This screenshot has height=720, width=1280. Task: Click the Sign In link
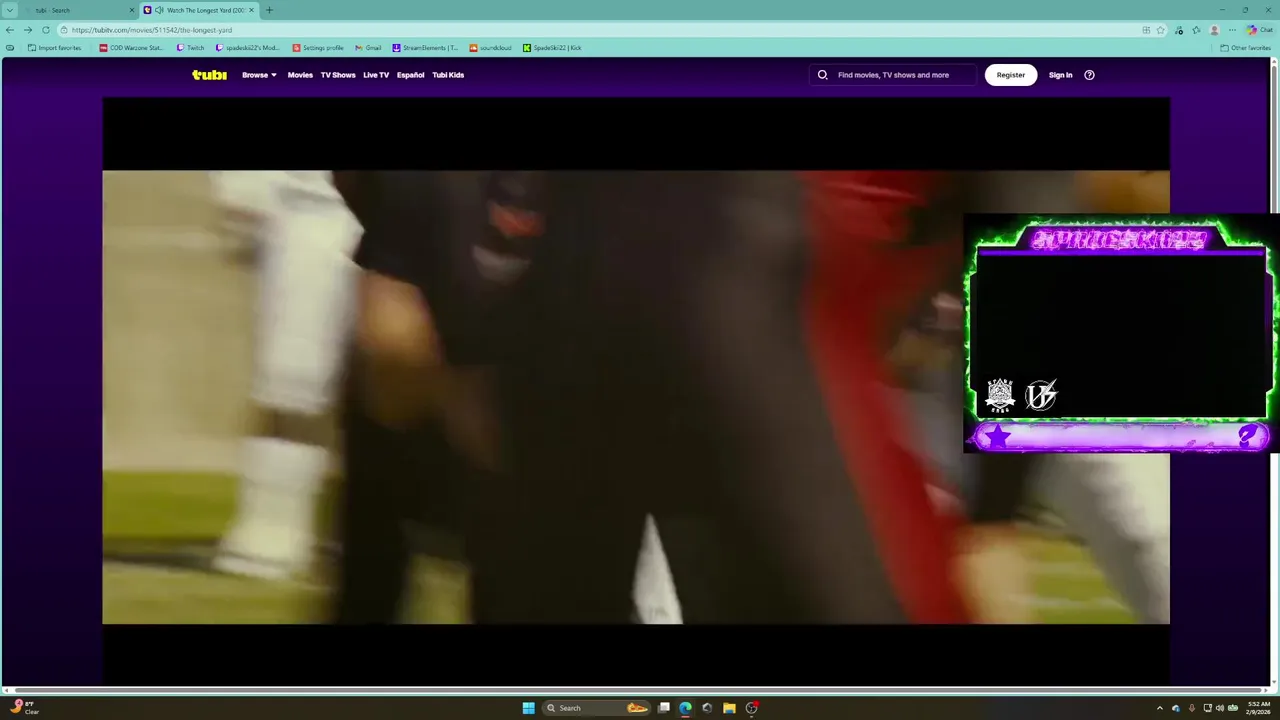pyautogui.click(x=1060, y=75)
